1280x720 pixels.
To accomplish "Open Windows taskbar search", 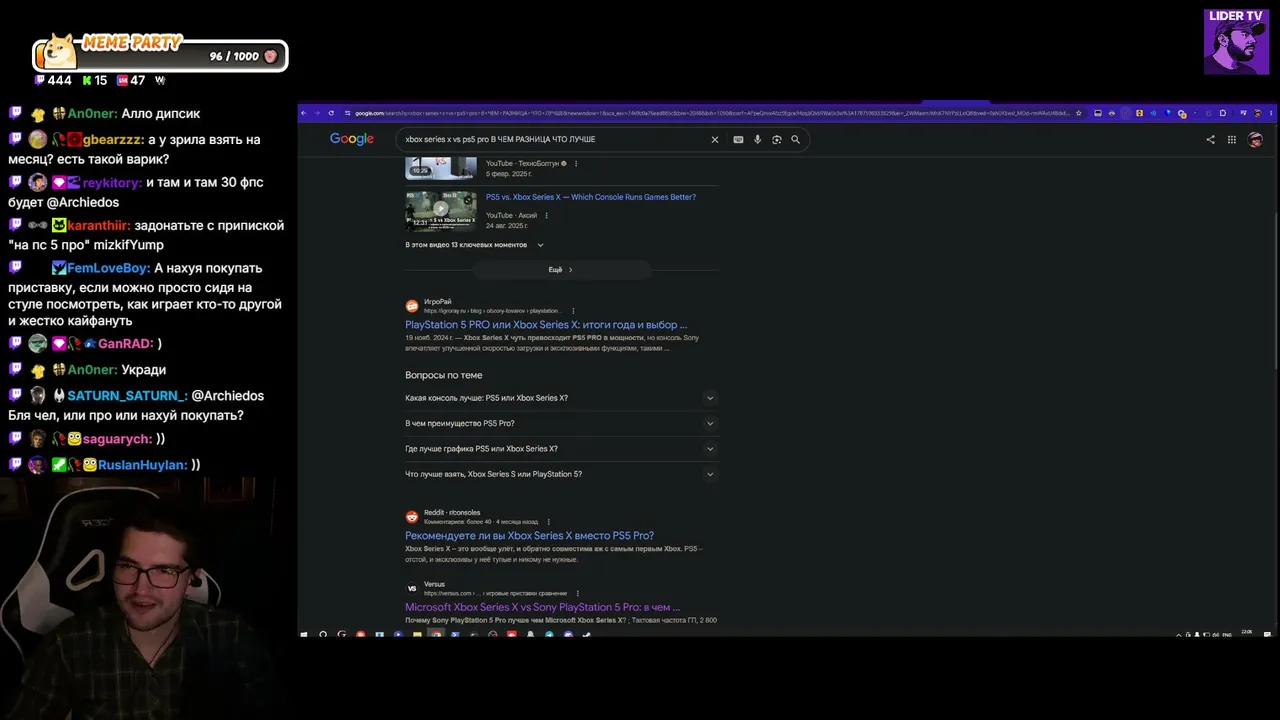I will [x=323, y=634].
